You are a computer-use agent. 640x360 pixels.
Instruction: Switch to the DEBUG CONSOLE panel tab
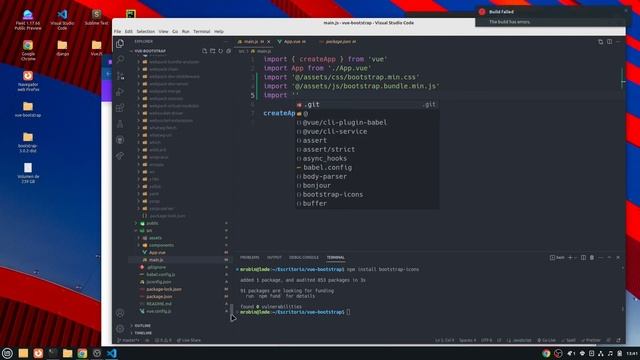click(x=304, y=258)
